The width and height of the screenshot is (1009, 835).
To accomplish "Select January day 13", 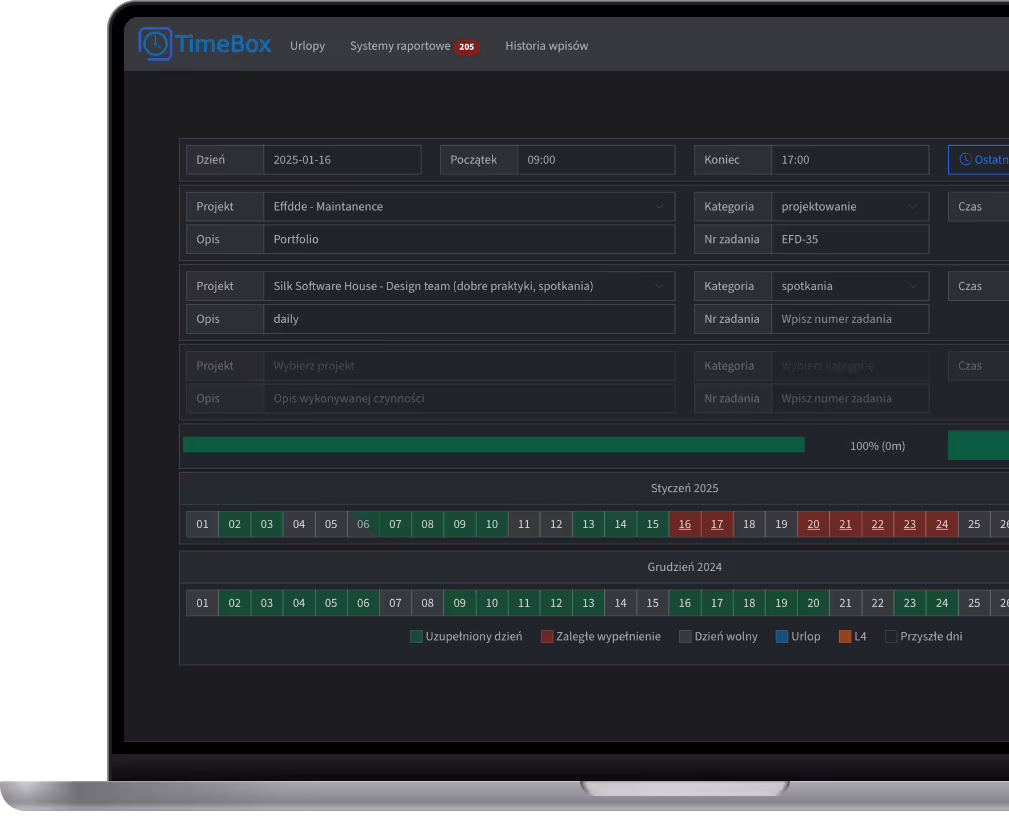I will coord(588,524).
